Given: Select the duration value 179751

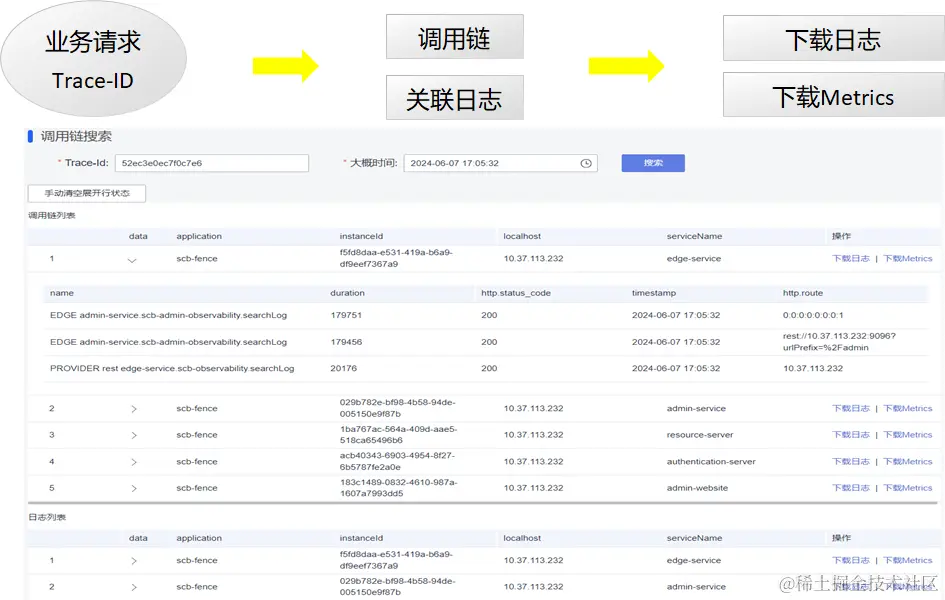Looking at the screenshot, I should pos(346,315).
